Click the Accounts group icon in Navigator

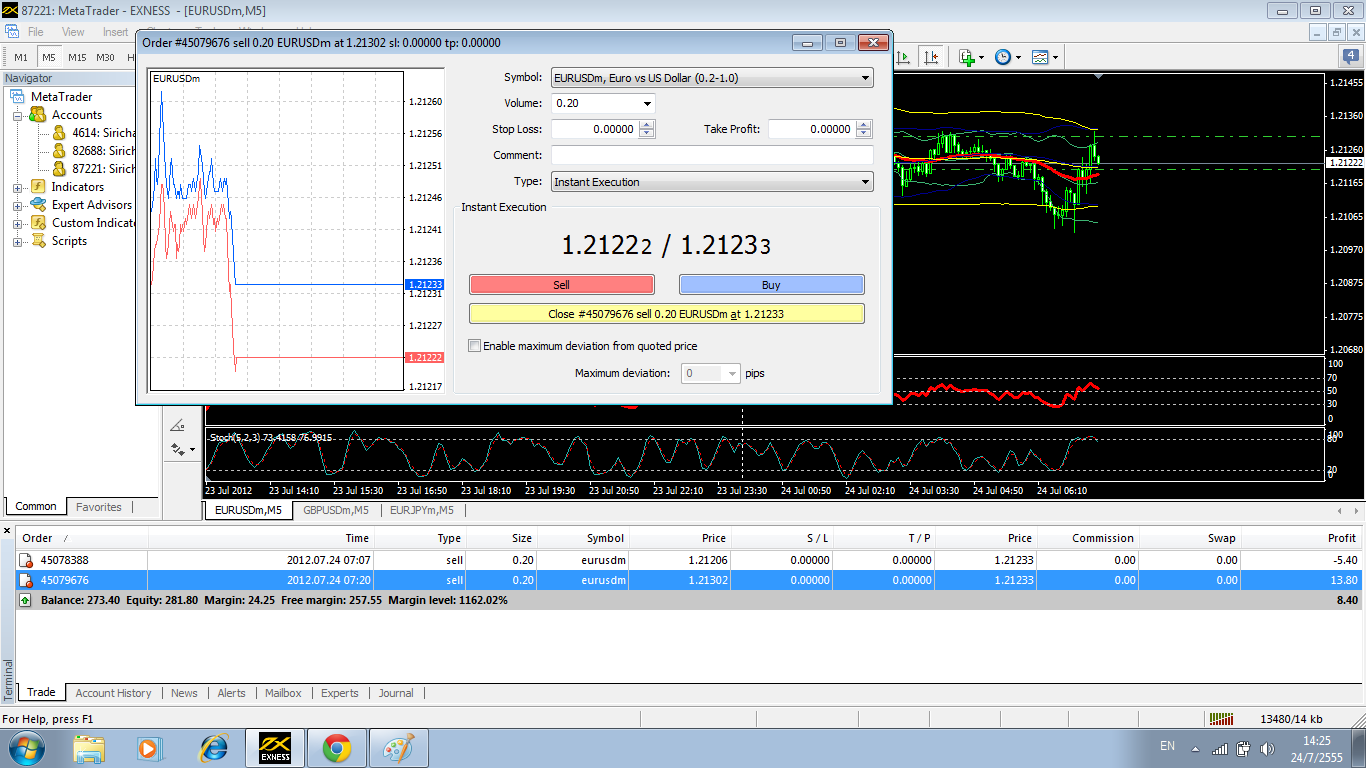(38, 115)
